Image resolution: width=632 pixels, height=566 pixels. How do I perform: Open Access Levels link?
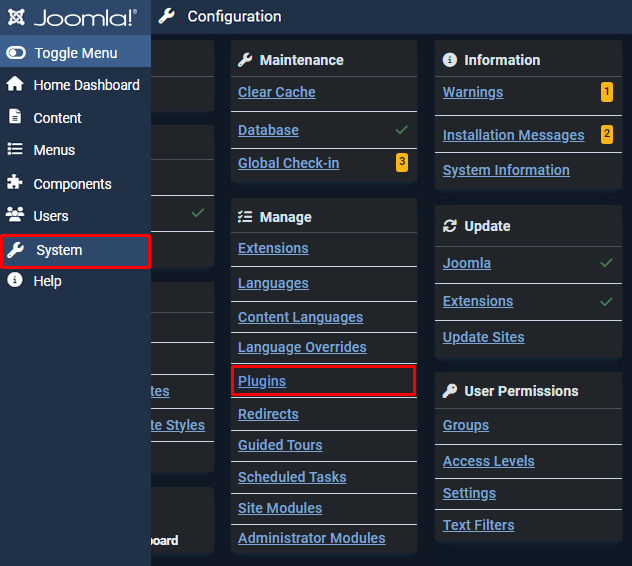(489, 461)
